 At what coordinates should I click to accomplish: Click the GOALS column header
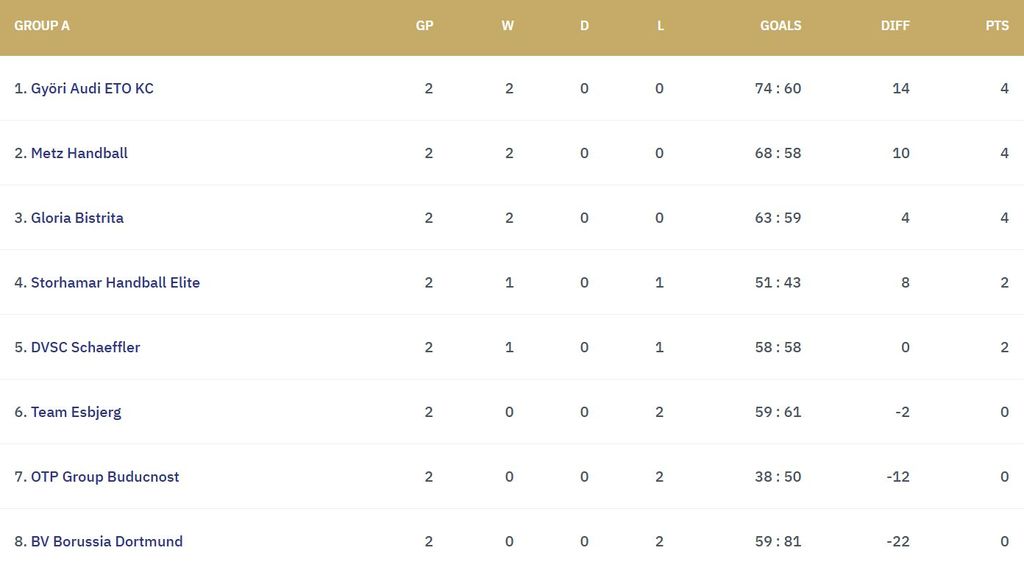pyautogui.click(x=780, y=26)
